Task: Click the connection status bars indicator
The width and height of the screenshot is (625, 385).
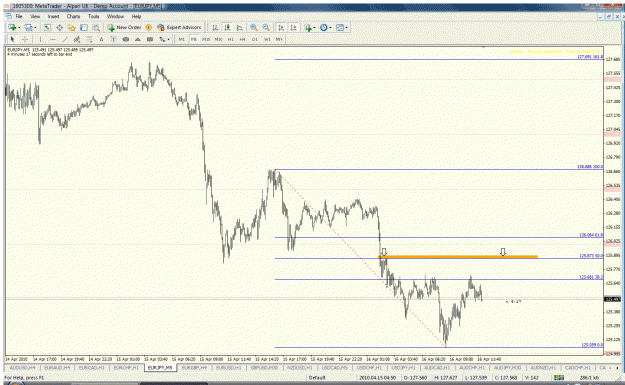Action: 559,377
